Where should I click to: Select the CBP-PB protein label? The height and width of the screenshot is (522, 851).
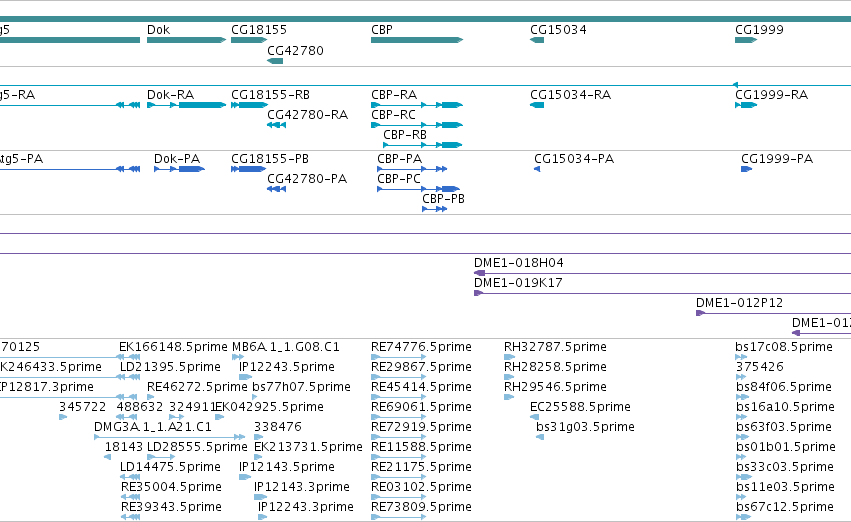pyautogui.click(x=443, y=199)
